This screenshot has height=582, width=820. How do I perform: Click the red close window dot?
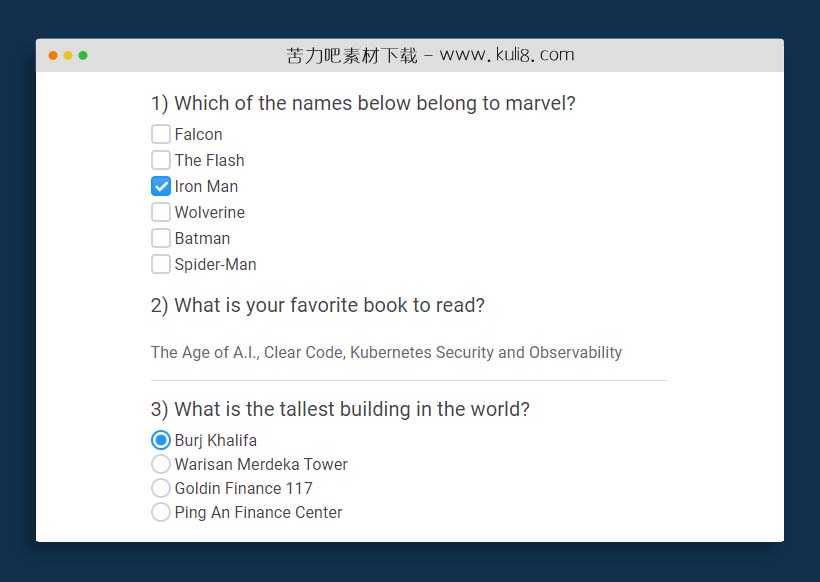pyautogui.click(x=53, y=55)
